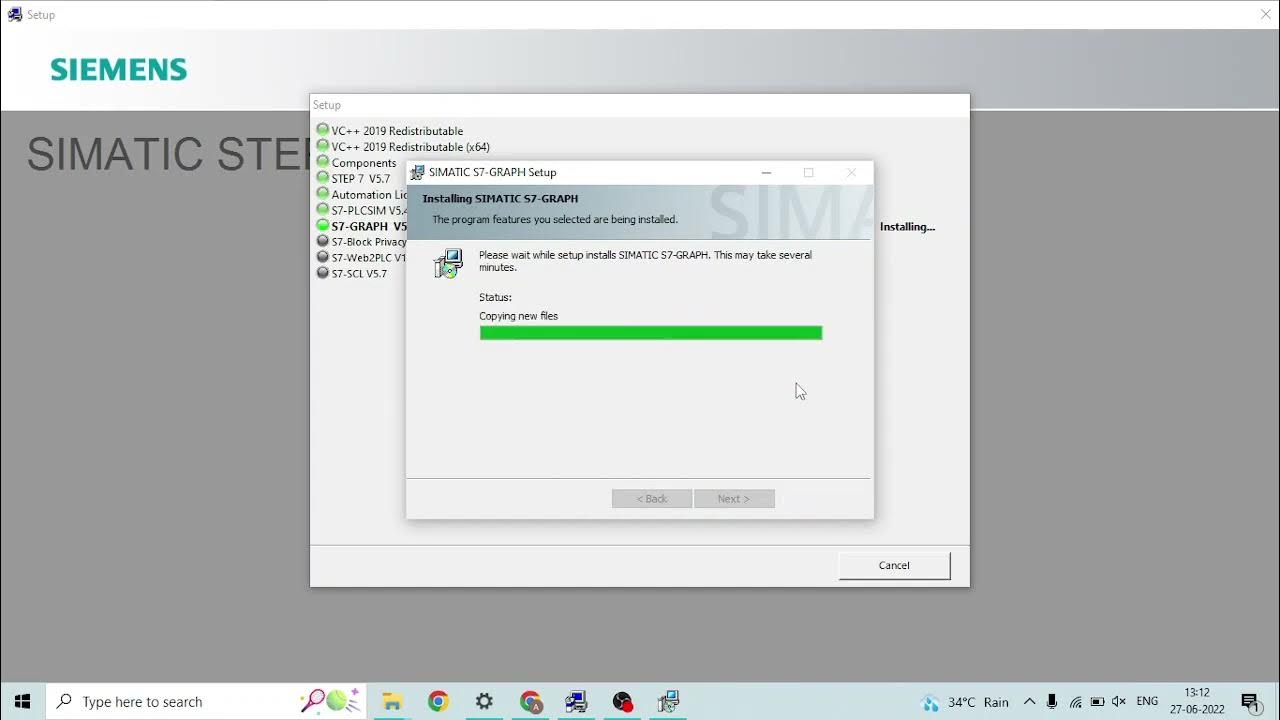
Task: Click the disabled Next button
Action: coord(734,498)
